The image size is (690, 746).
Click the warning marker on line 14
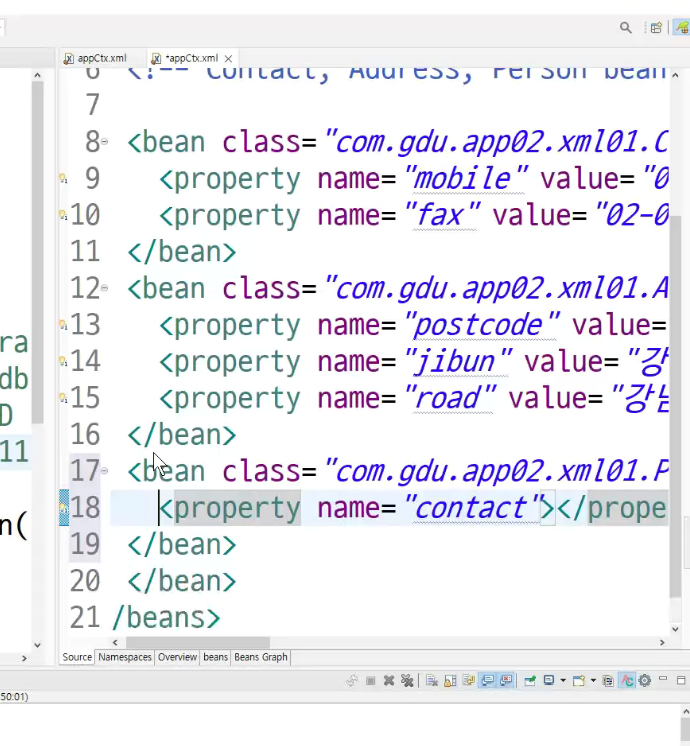[63, 361]
